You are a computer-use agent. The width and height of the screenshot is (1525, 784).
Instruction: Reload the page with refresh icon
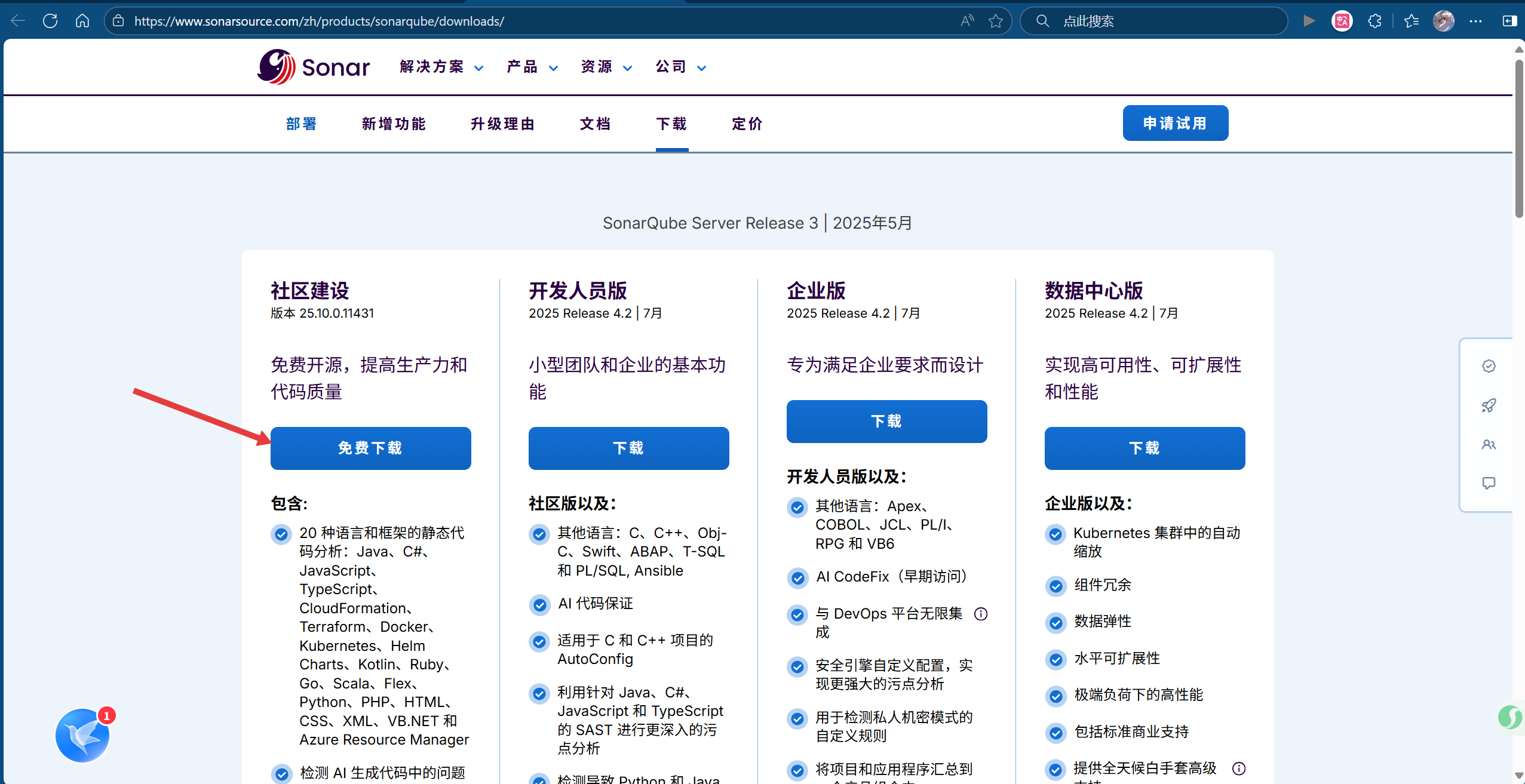pyautogui.click(x=50, y=21)
